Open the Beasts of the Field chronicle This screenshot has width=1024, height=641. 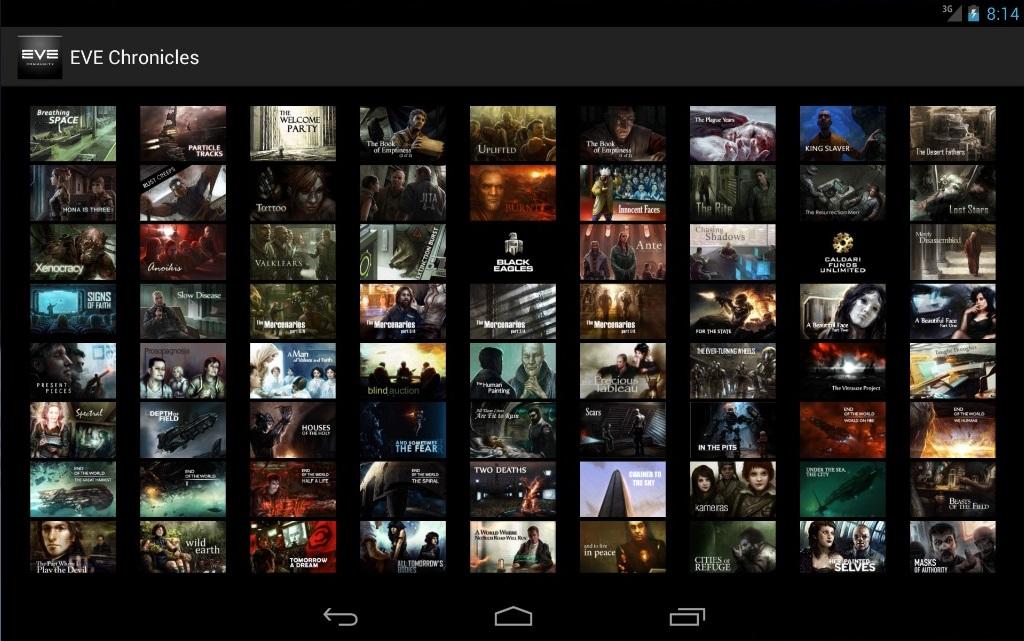(953, 489)
